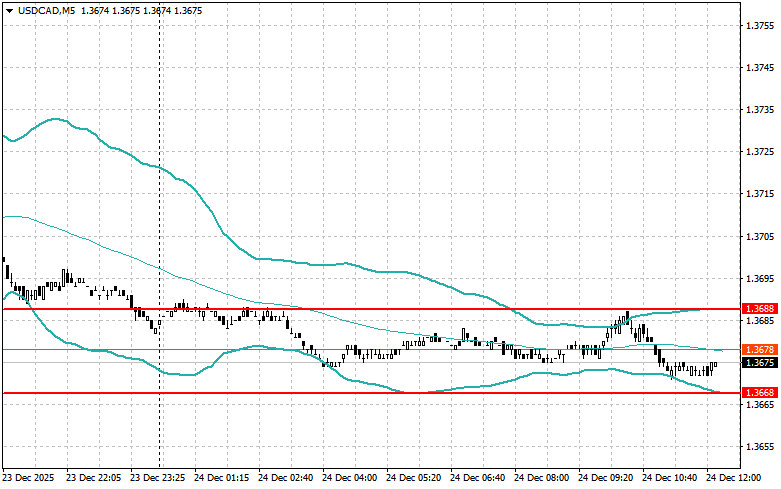Click the black 1.3675 current price label

[x=760, y=363]
